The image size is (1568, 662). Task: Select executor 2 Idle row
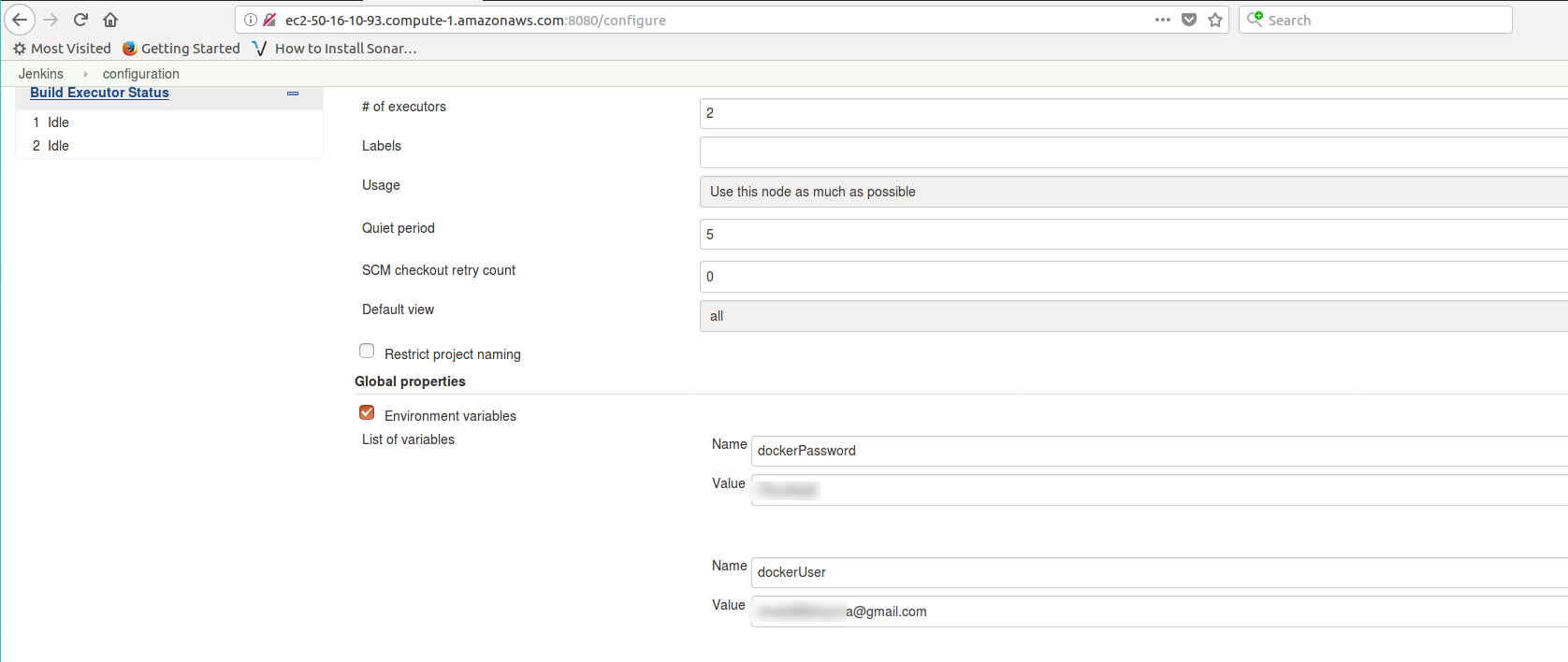(x=169, y=146)
